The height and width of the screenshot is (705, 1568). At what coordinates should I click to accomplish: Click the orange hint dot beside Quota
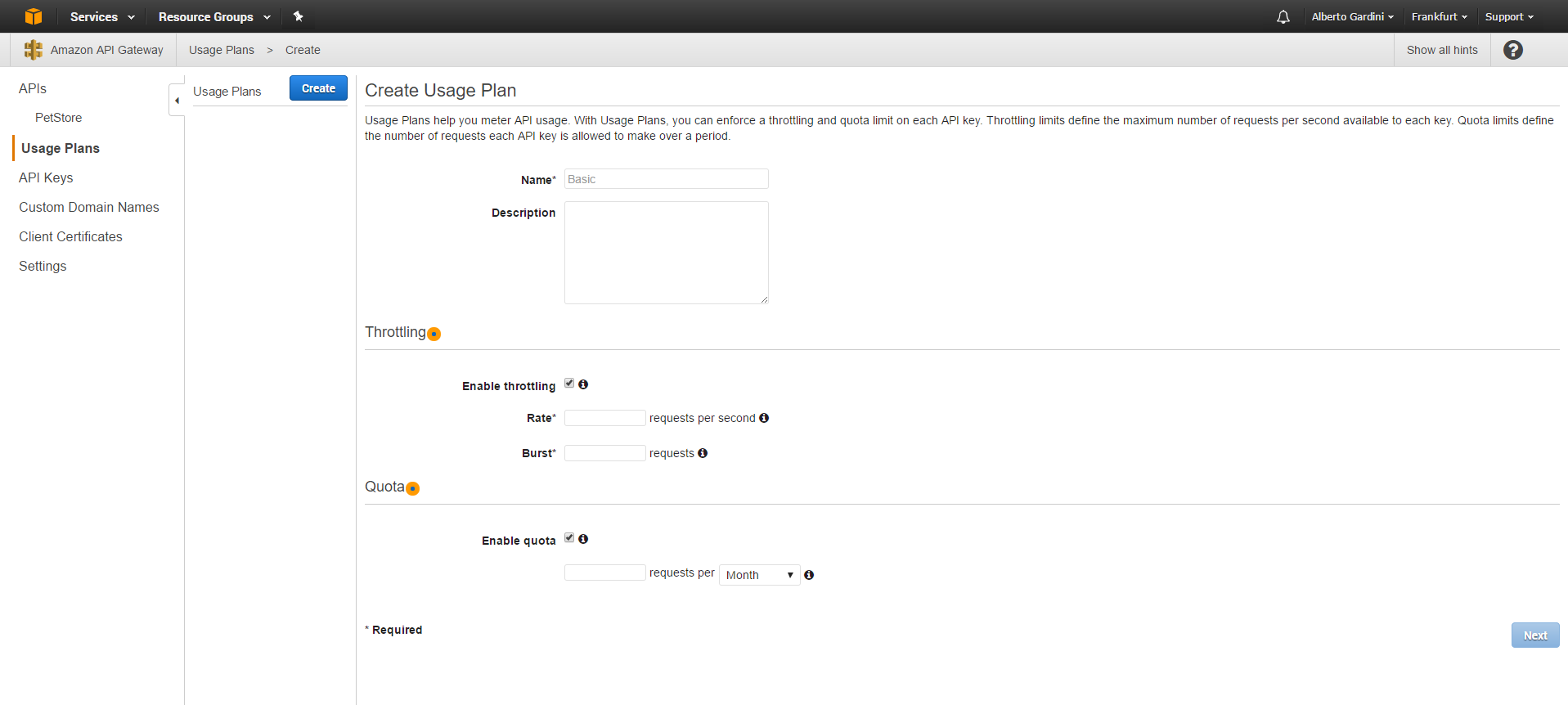pyautogui.click(x=413, y=489)
